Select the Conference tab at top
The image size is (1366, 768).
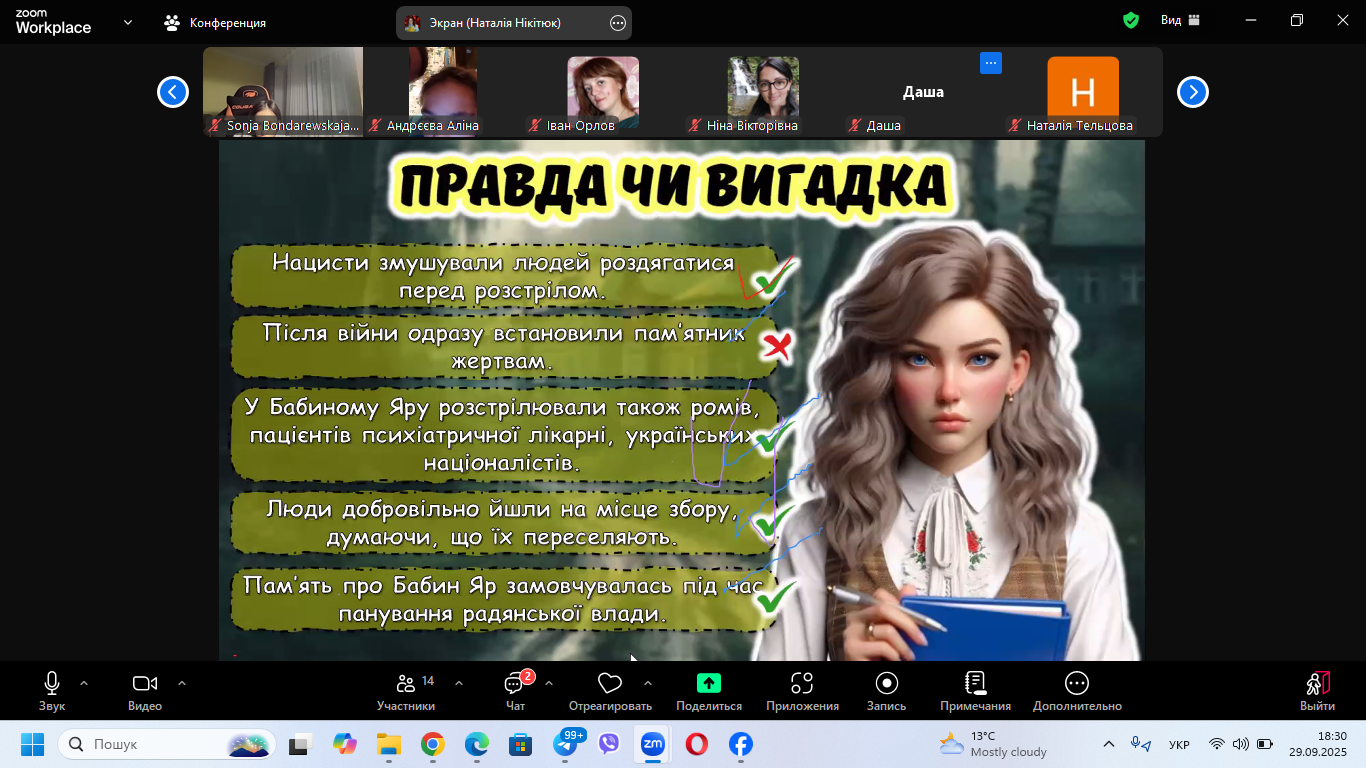click(x=216, y=22)
